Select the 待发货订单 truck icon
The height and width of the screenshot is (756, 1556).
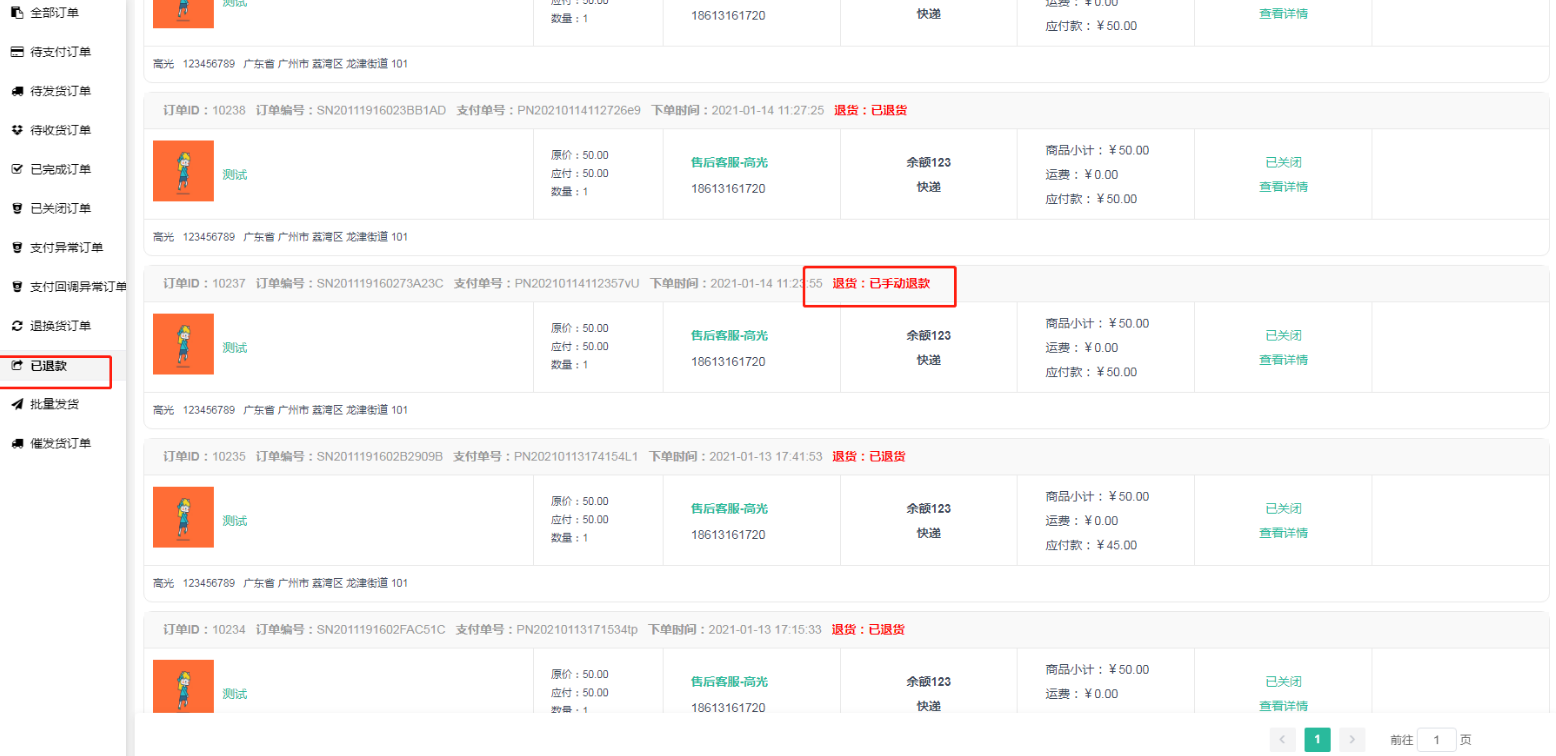(17, 91)
